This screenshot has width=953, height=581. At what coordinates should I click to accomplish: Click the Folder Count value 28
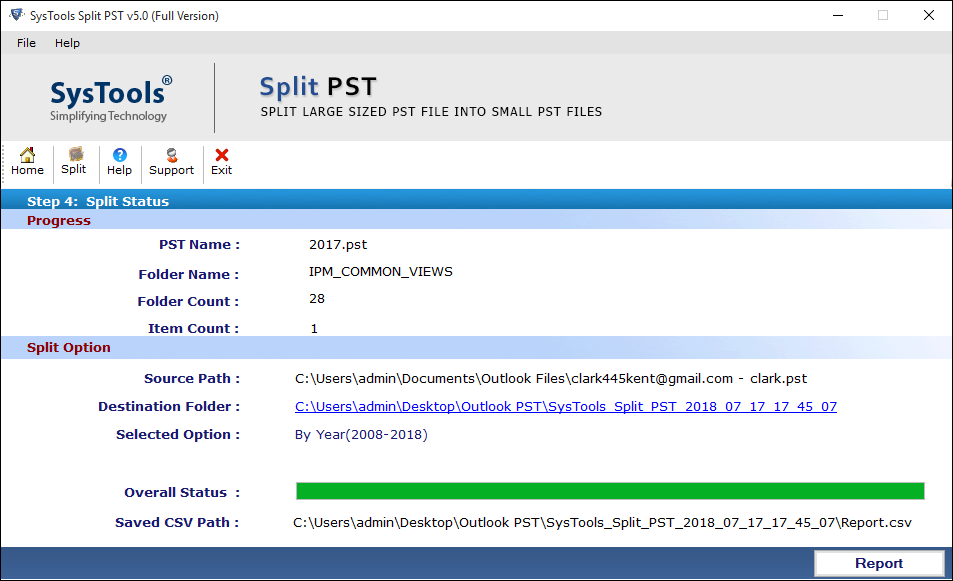tap(317, 298)
